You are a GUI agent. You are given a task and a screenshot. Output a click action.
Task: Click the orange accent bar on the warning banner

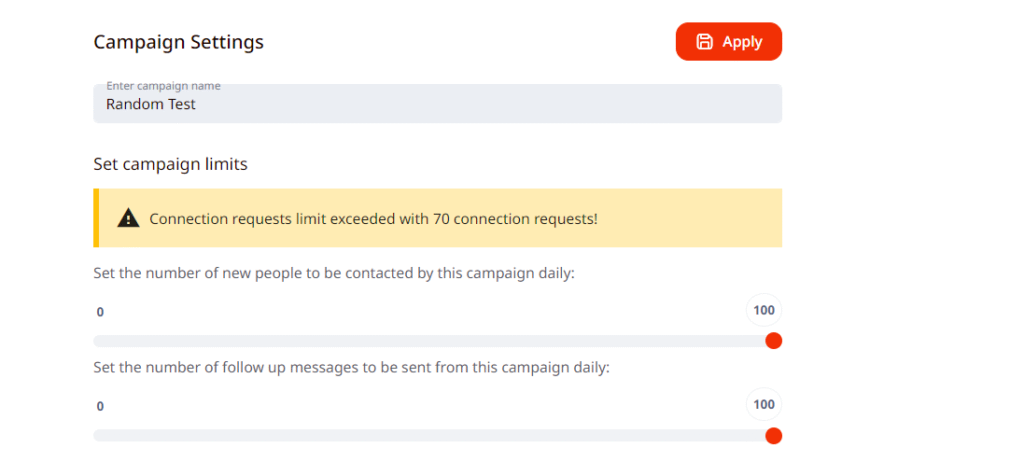click(96, 218)
